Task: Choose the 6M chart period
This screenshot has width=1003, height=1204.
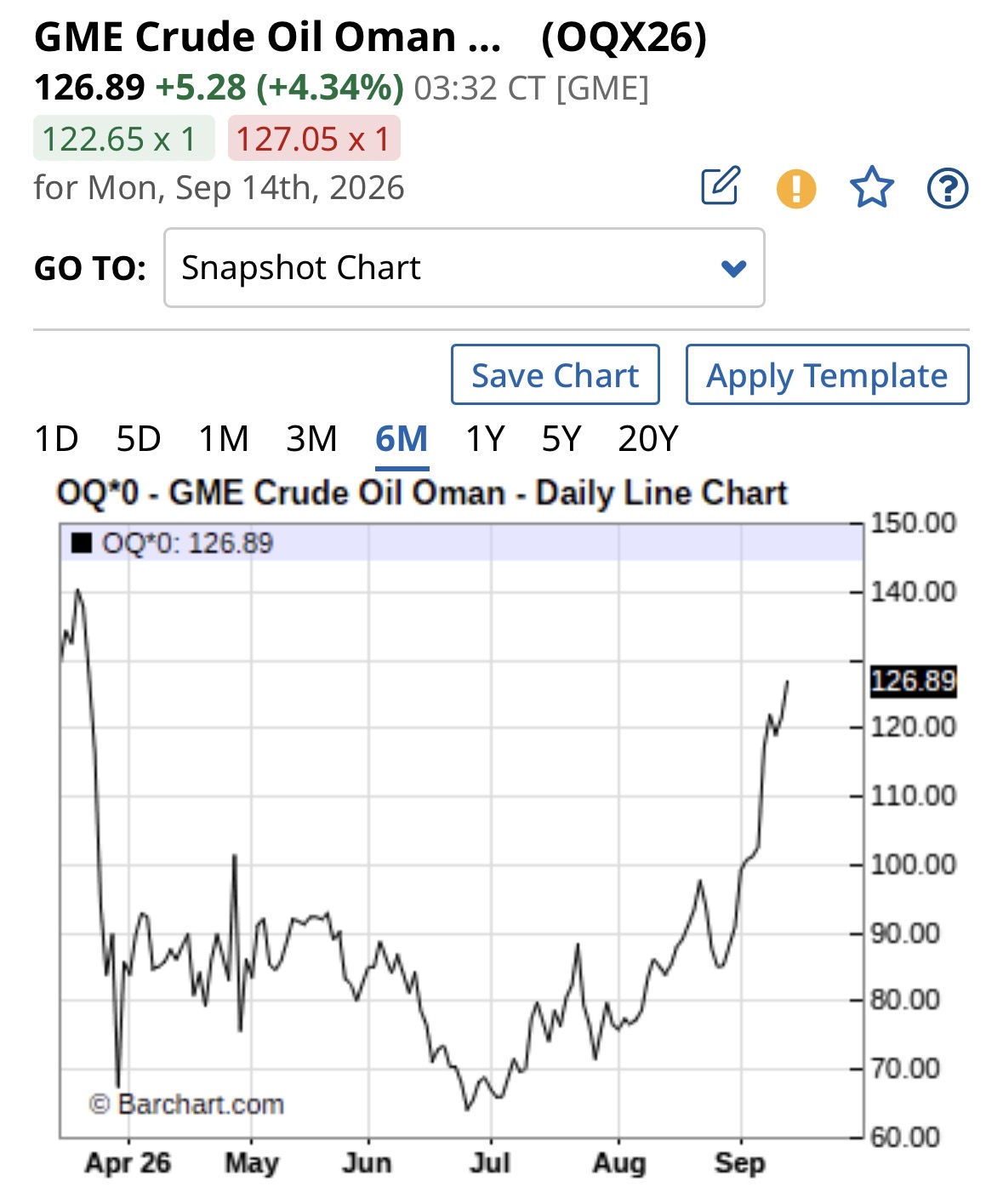Action: (x=402, y=439)
